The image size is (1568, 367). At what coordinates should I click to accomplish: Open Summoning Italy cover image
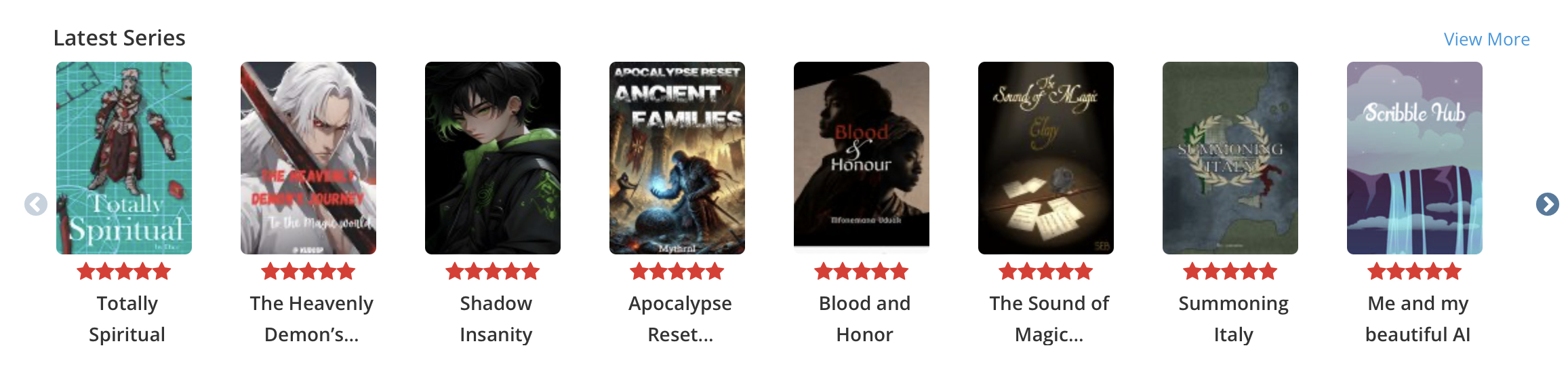coord(1230,158)
